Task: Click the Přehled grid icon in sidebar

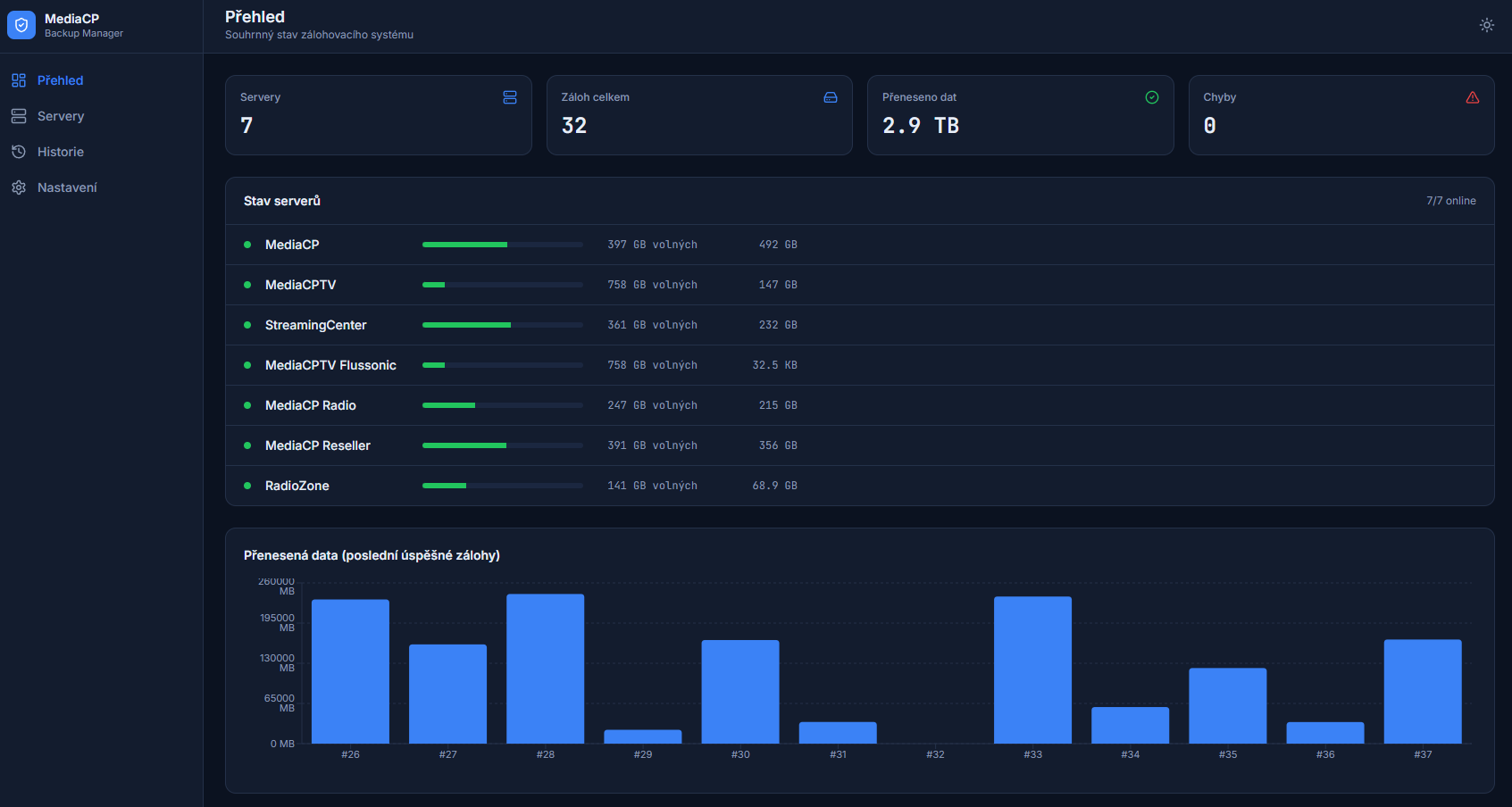Action: click(19, 80)
